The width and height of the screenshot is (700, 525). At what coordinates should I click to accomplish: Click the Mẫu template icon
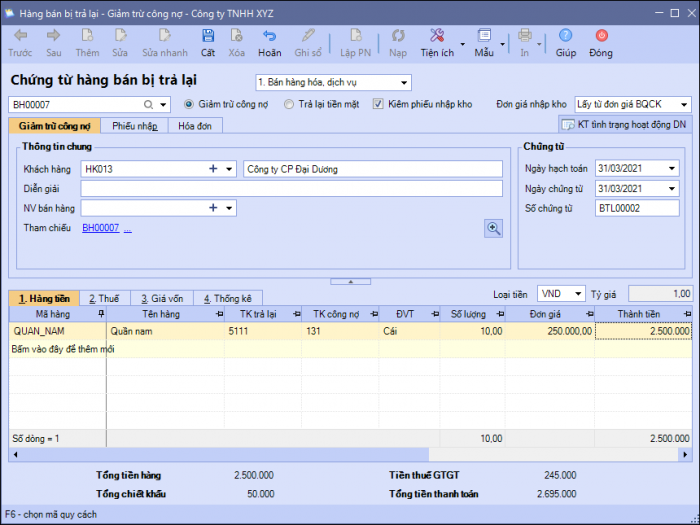[x=485, y=36]
